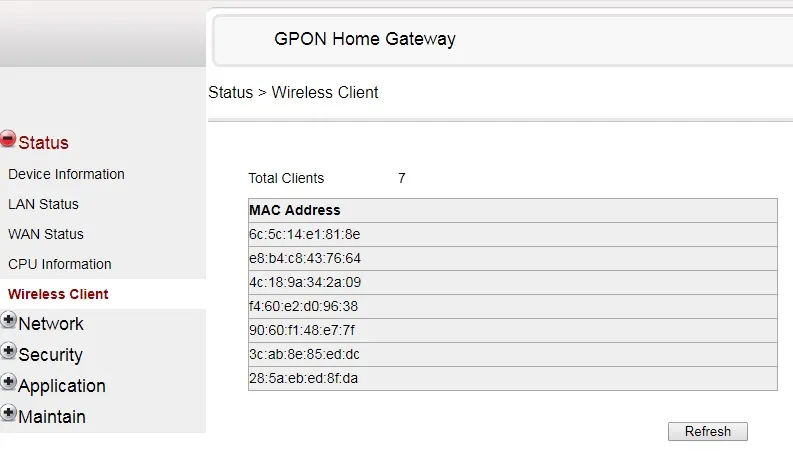Open the Security menu heading
793x468 pixels.
pyautogui.click(x=50, y=355)
